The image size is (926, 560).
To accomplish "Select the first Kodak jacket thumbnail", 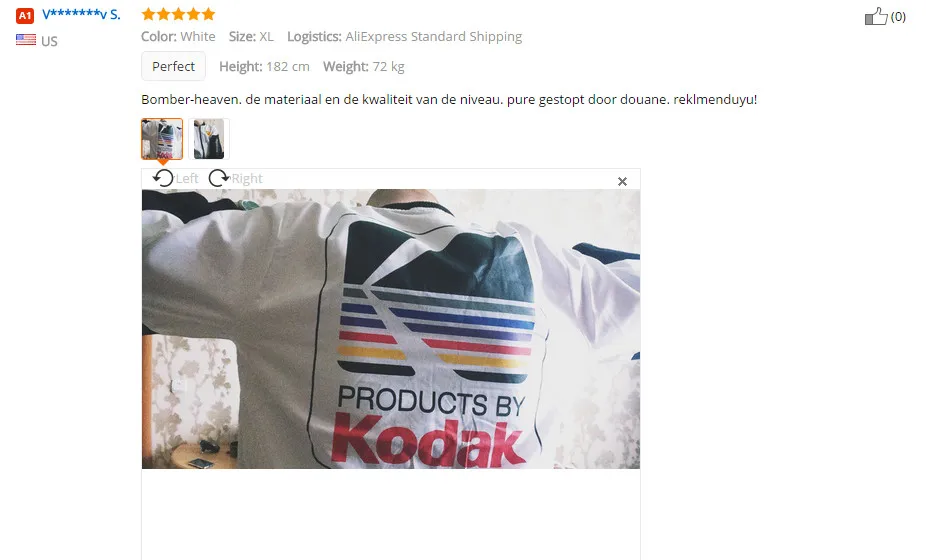I will tap(162, 139).
